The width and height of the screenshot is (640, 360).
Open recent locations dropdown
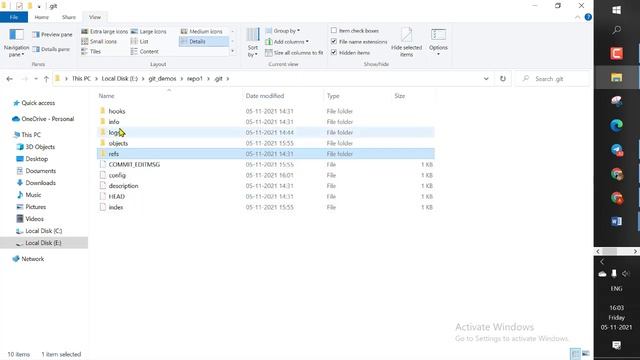(36, 79)
